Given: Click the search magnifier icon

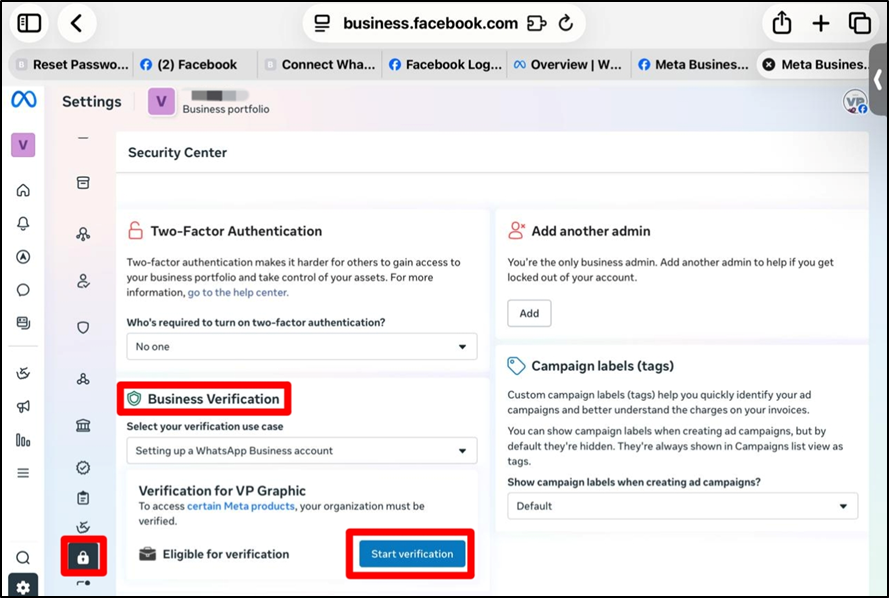Looking at the screenshot, I should [23, 558].
